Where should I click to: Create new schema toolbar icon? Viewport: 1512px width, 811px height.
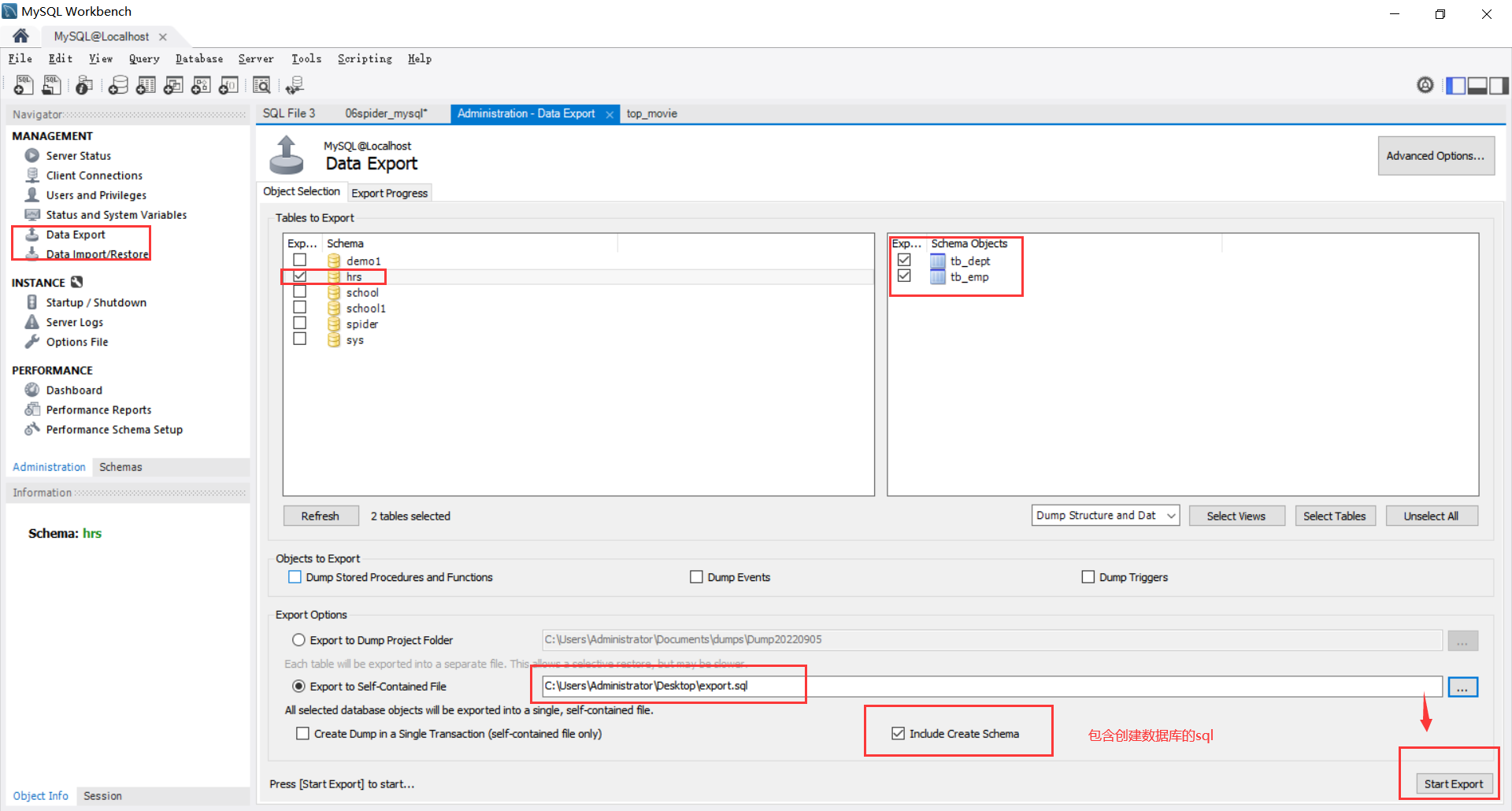point(118,85)
